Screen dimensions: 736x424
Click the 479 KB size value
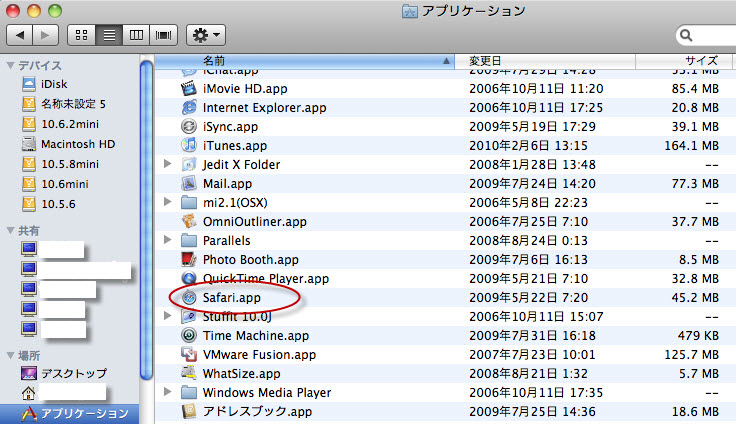coord(698,336)
